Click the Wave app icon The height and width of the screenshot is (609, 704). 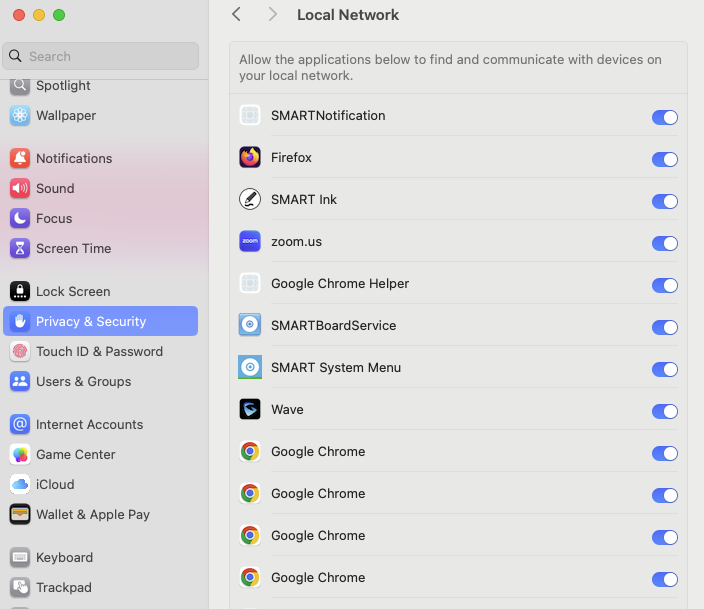click(x=250, y=410)
